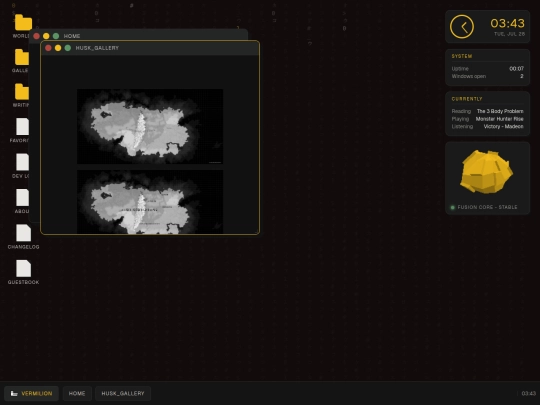Open the Writing folder desktop icon
Viewport: 540px width, 405px height.
[x=21, y=92]
